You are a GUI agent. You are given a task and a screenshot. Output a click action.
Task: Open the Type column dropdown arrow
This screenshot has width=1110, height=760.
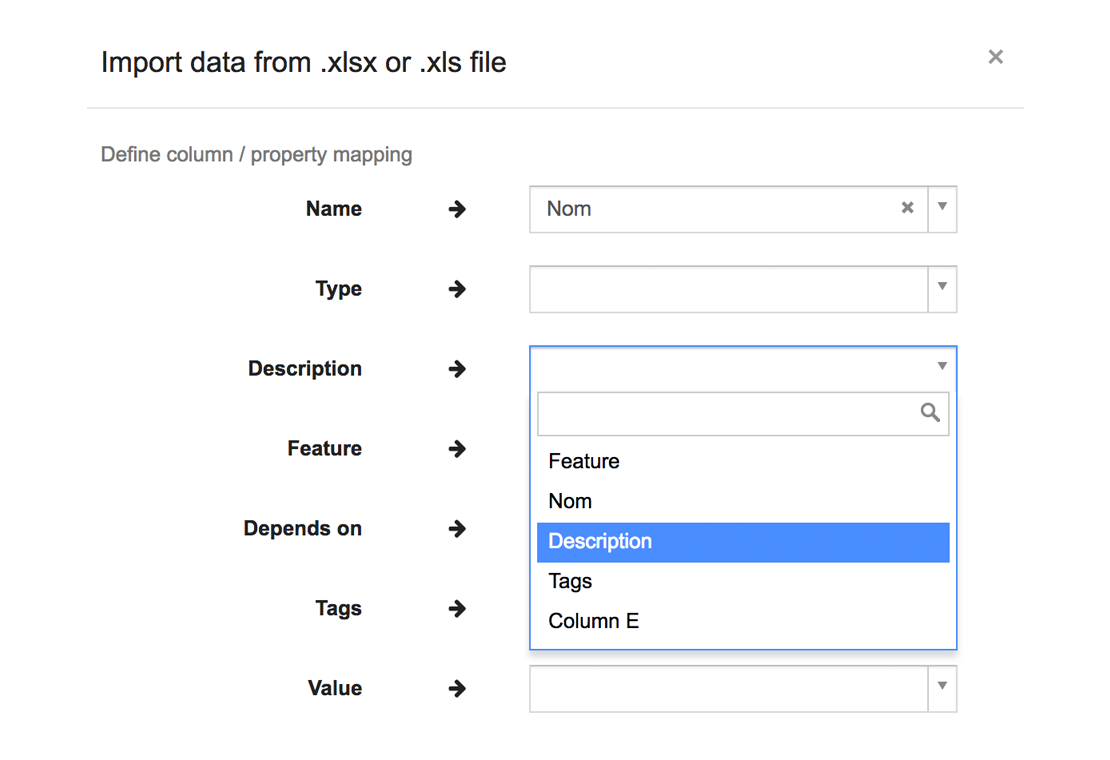[942, 289]
